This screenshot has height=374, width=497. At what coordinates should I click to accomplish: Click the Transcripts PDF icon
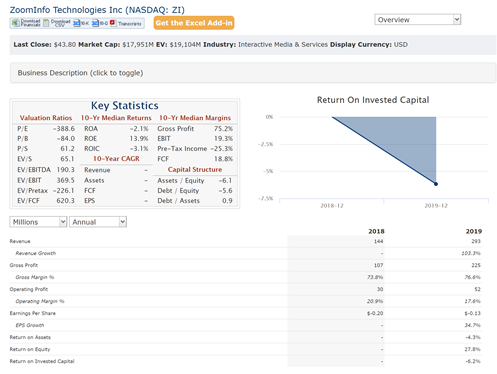pos(113,23)
